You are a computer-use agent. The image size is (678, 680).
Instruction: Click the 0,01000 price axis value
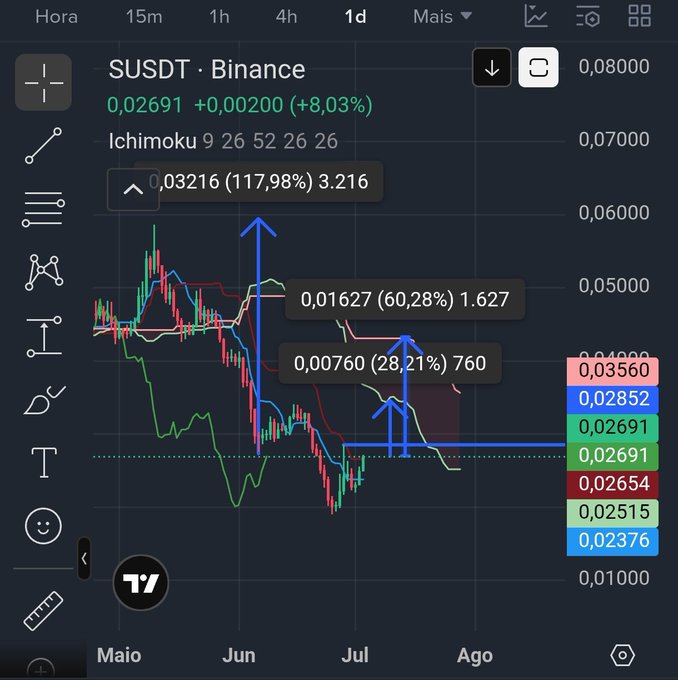point(614,578)
